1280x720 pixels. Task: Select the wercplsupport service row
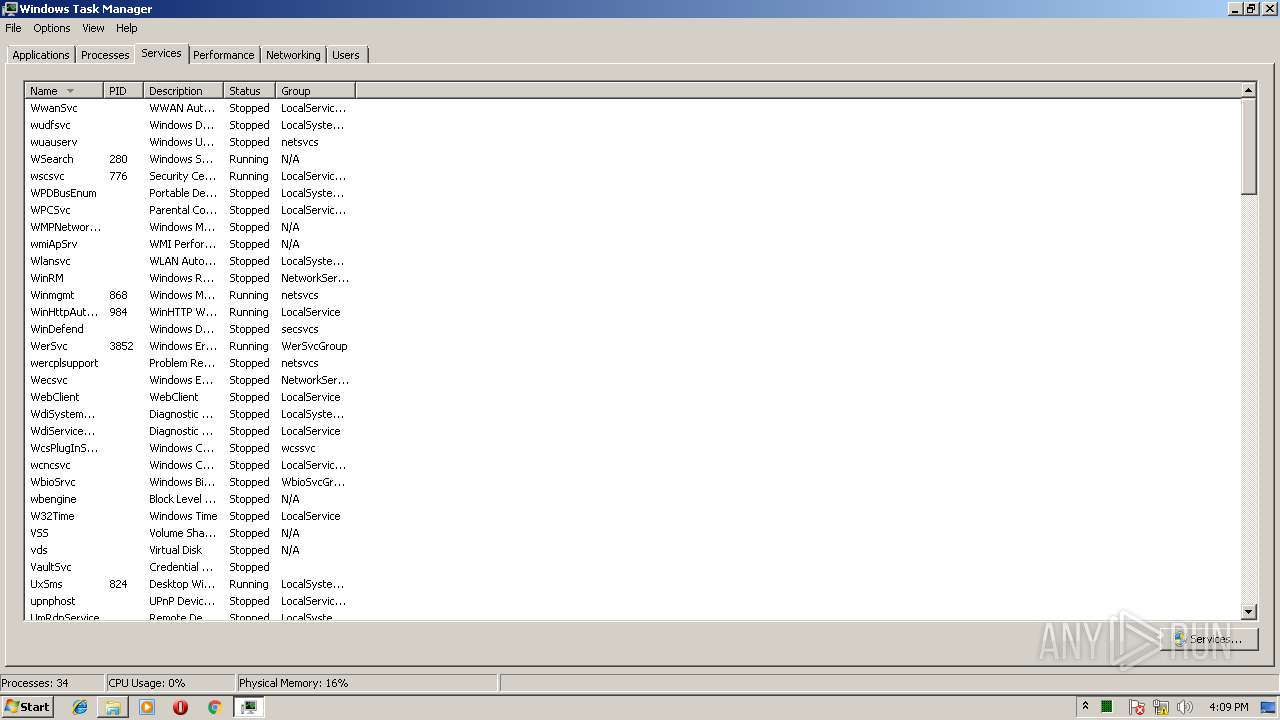pyautogui.click(x=190, y=363)
